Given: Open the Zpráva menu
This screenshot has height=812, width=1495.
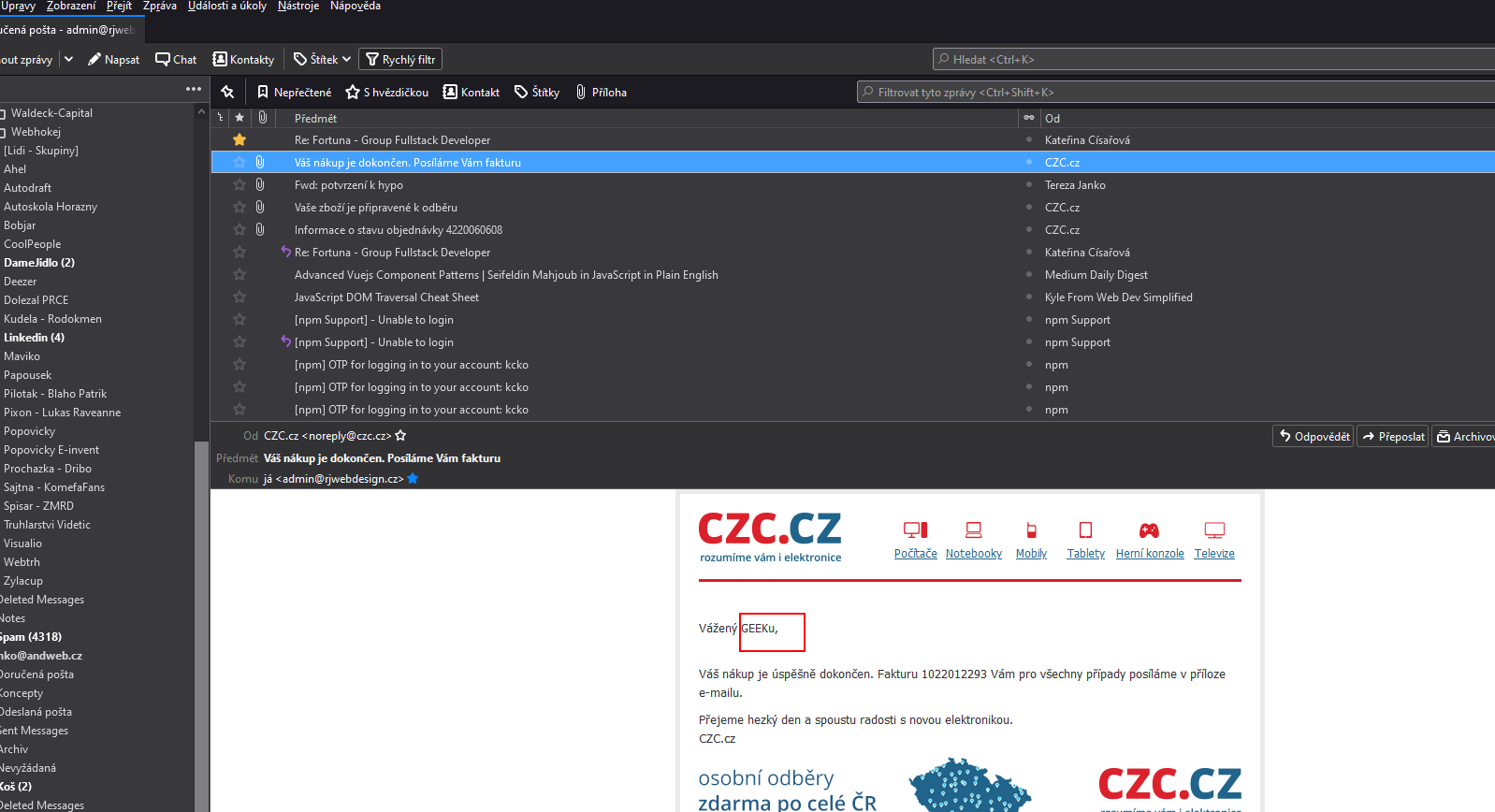Looking at the screenshot, I should coord(160,7).
